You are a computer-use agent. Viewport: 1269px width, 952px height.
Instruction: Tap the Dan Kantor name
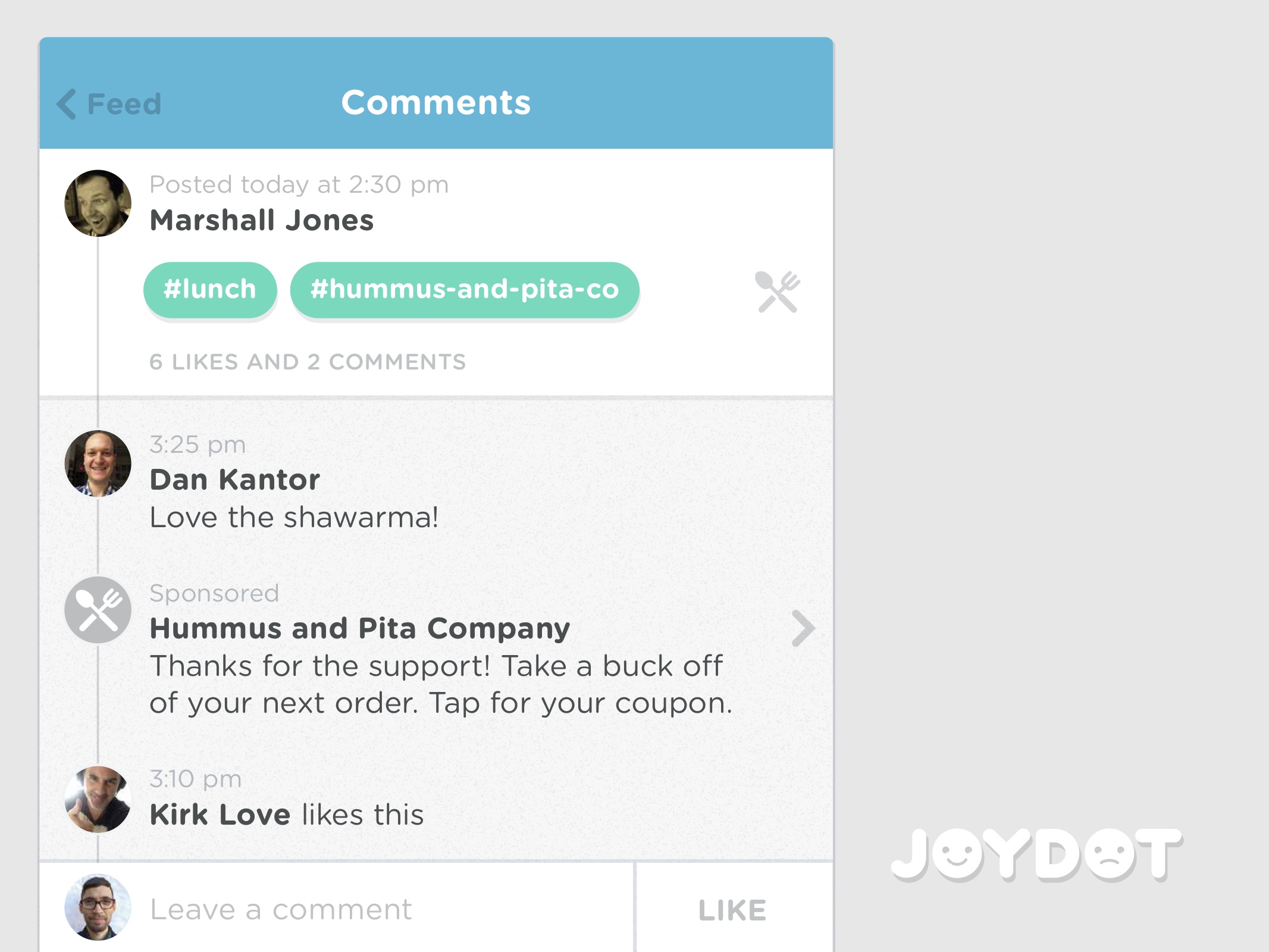coord(234,480)
